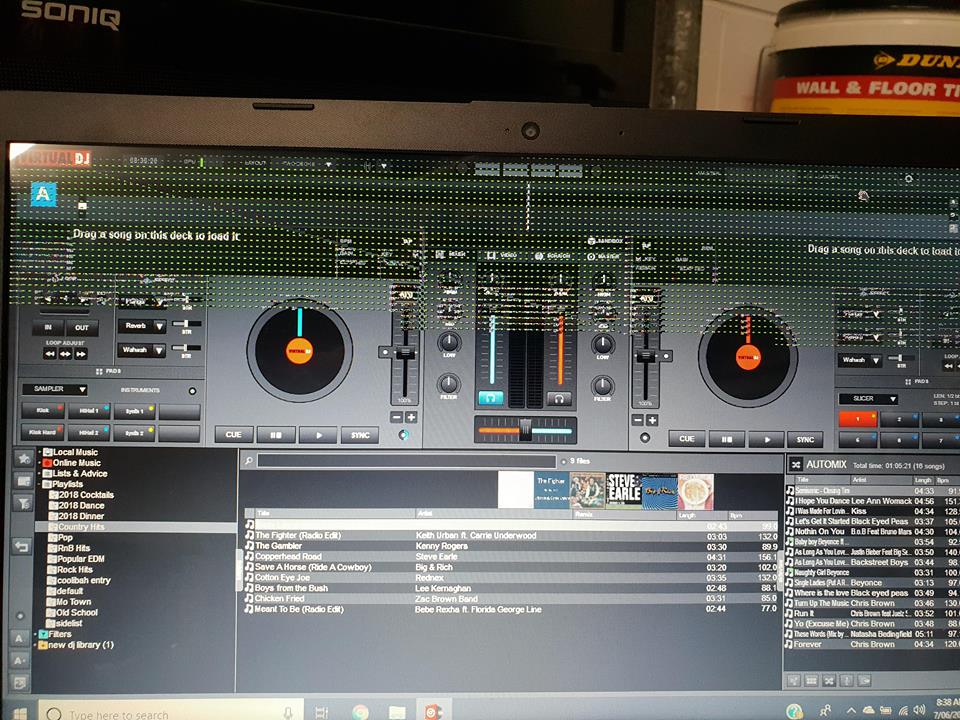Viewport: 960px width, 720px height.
Task: Click the favorites star sidebar icon
Action: click(23, 458)
